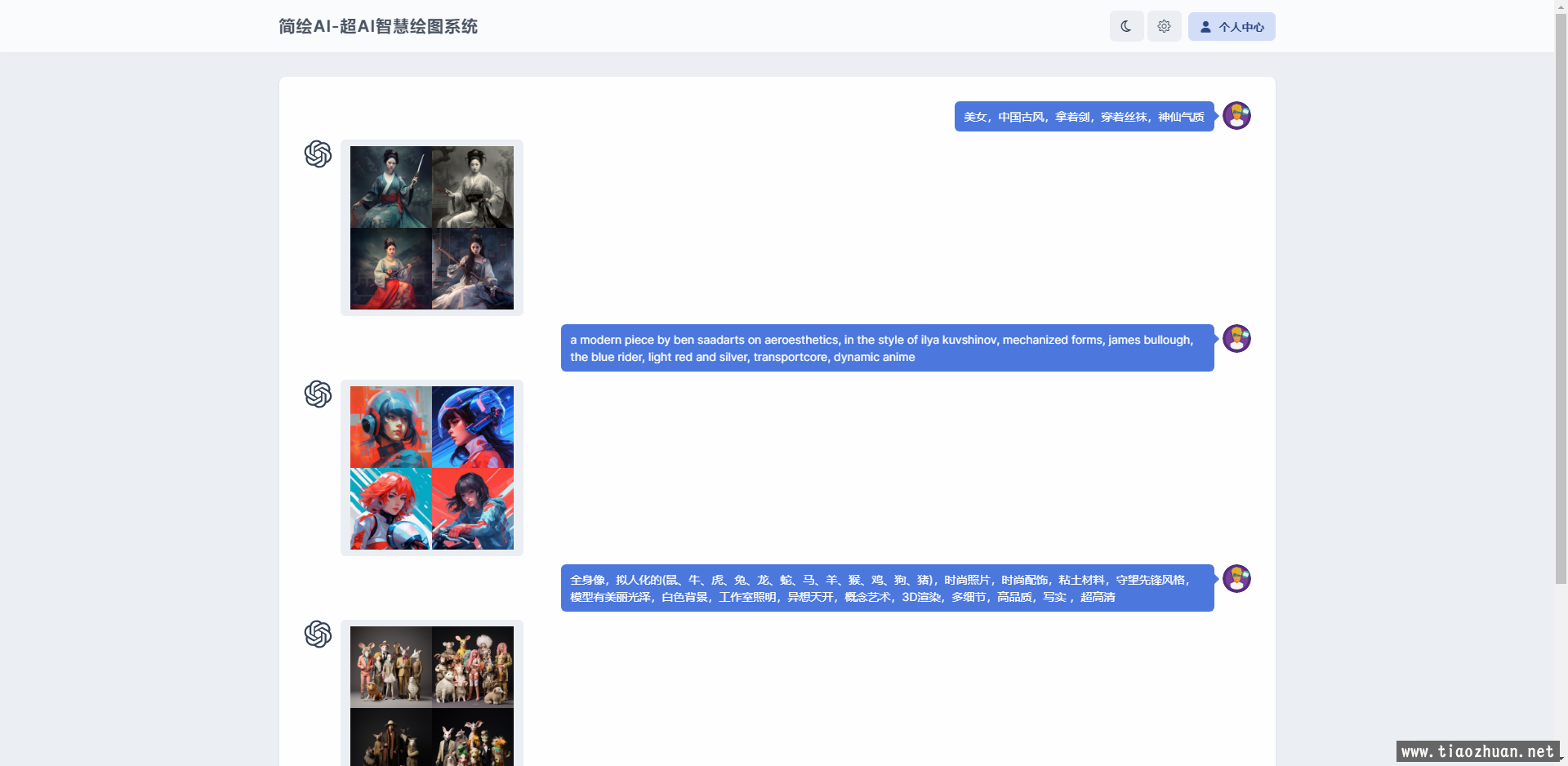Toggle dark mode with the moon icon
This screenshot has width=1568, height=766.
[1126, 26]
